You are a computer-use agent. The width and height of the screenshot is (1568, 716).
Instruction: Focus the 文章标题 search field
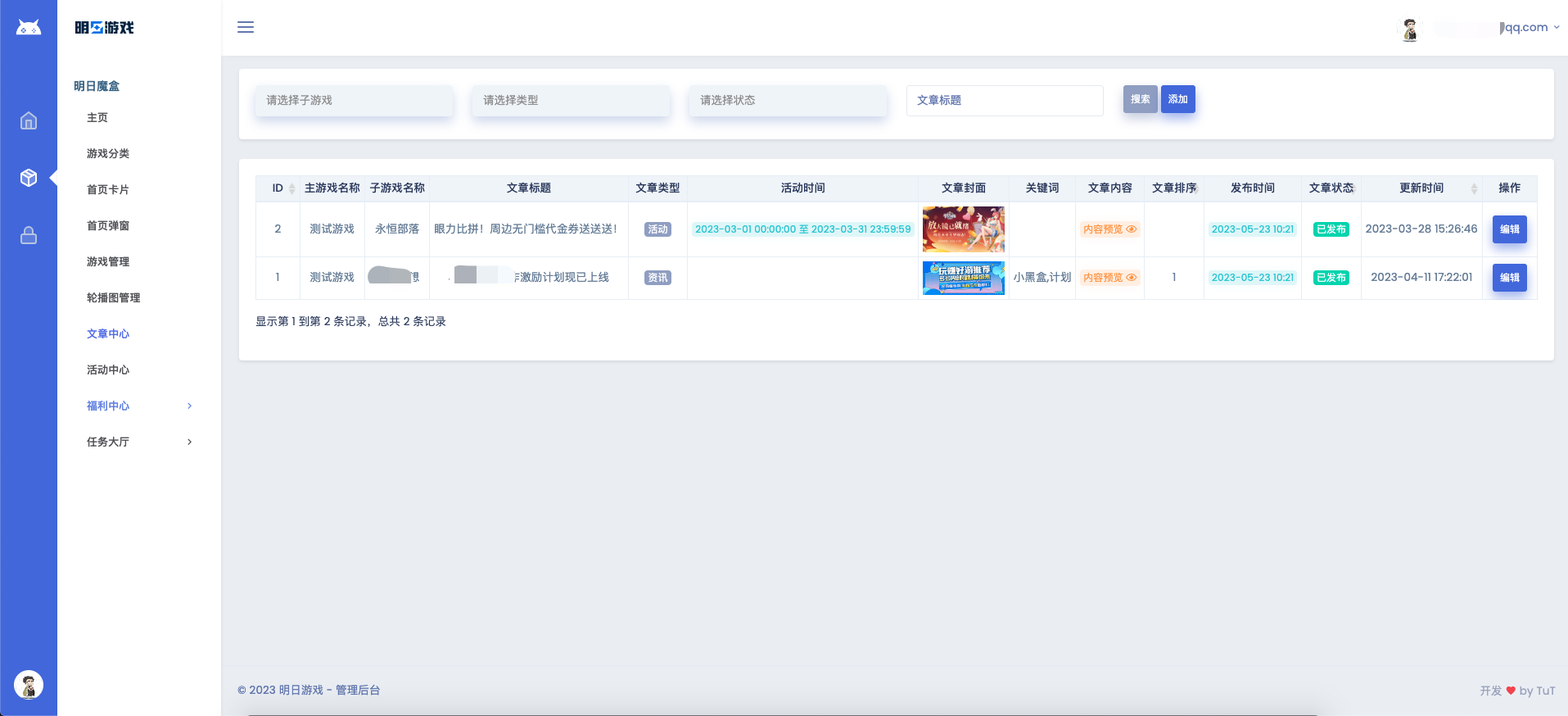click(1005, 100)
